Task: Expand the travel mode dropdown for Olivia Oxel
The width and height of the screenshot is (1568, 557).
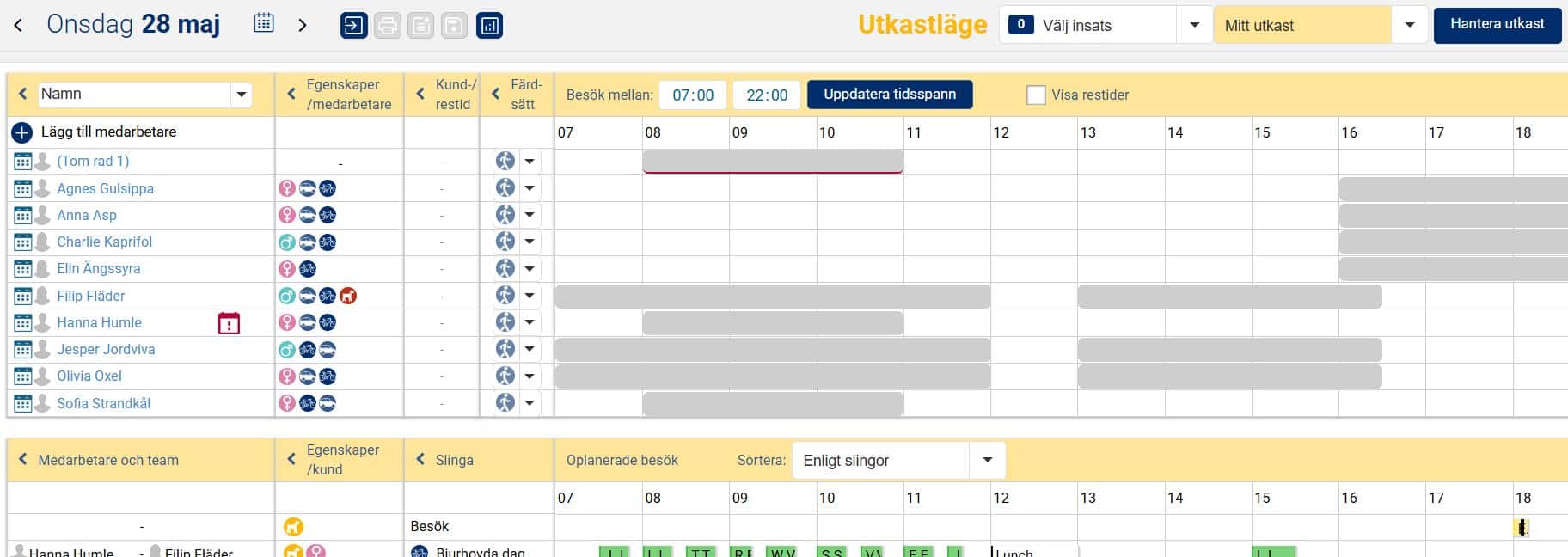Action: click(530, 376)
